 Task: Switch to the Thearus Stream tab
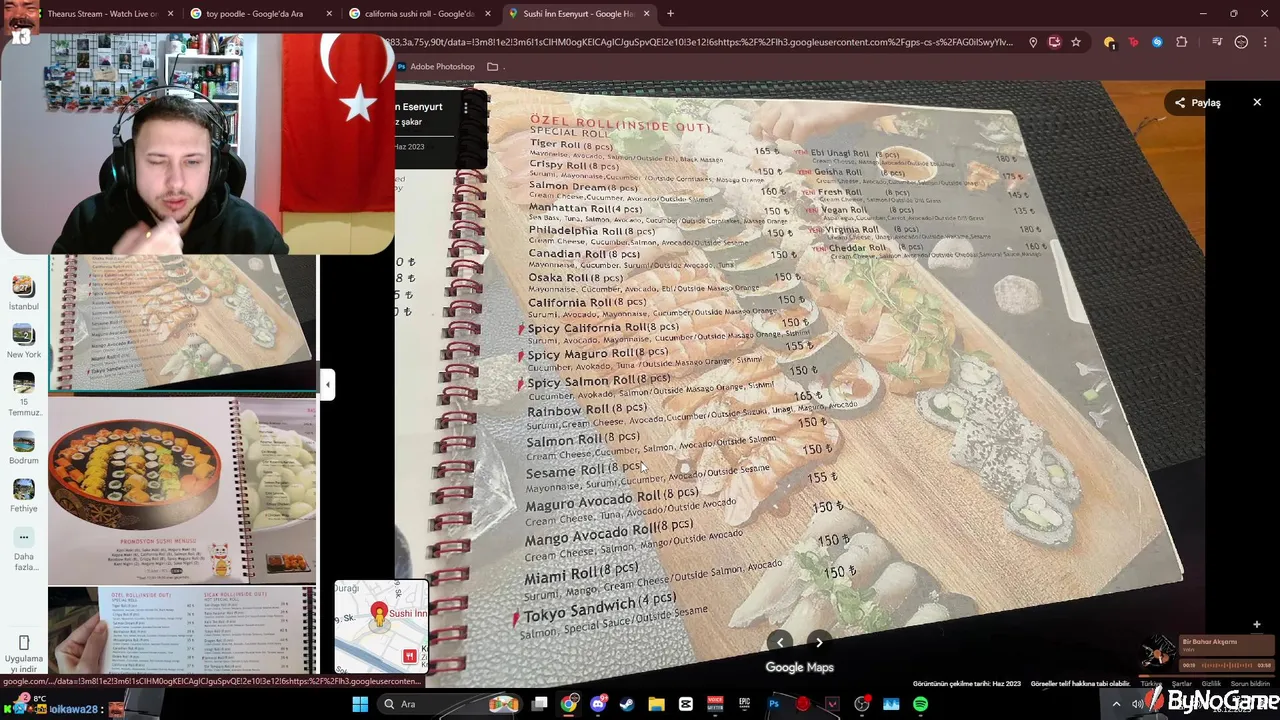100,14
